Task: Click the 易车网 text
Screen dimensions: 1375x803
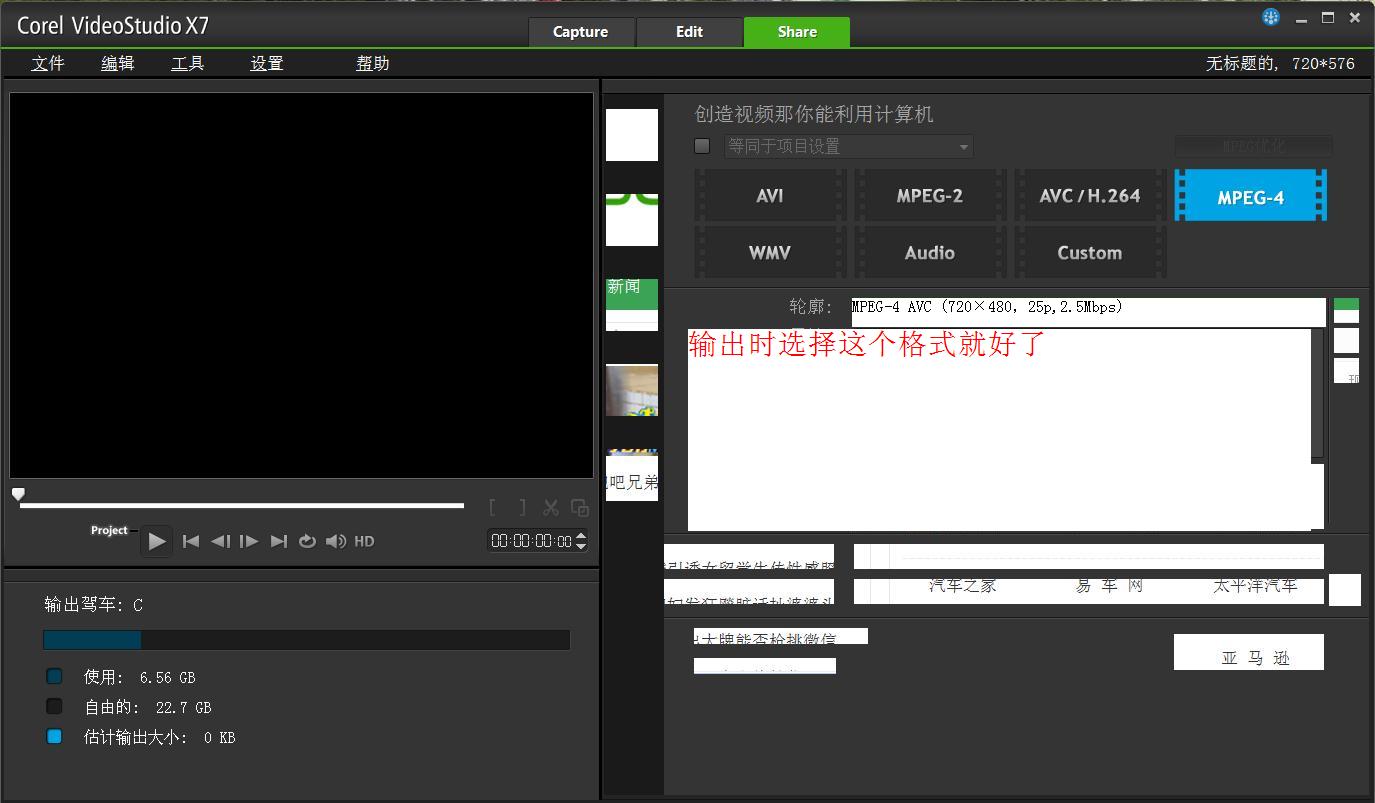Action: click(x=1109, y=586)
